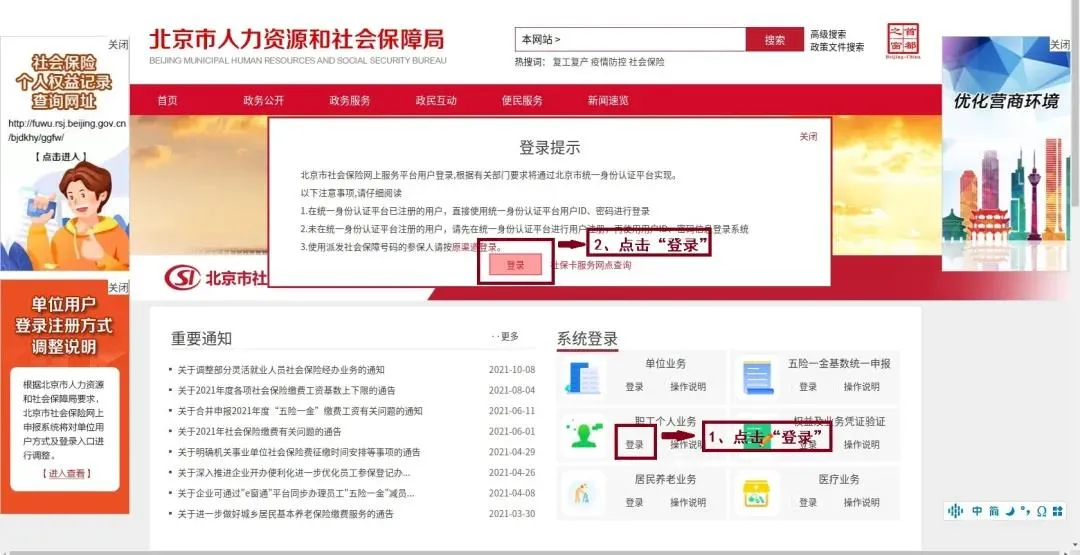Close the 登录提示 dialog

click(808, 137)
